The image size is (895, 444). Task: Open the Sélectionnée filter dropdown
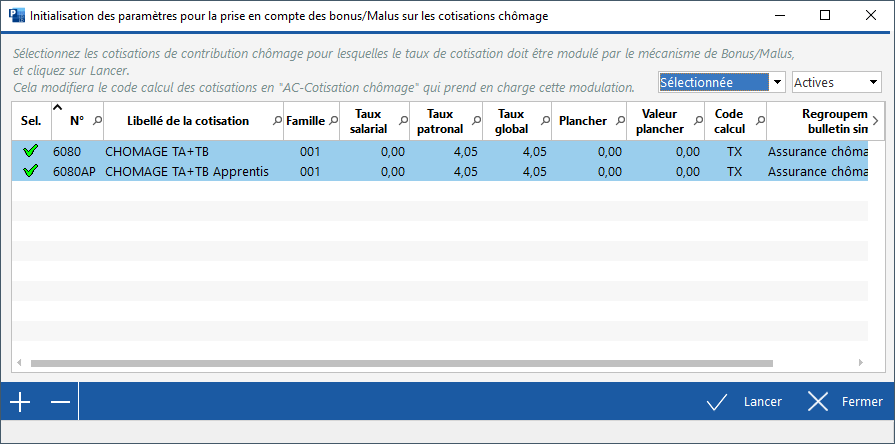pos(777,82)
